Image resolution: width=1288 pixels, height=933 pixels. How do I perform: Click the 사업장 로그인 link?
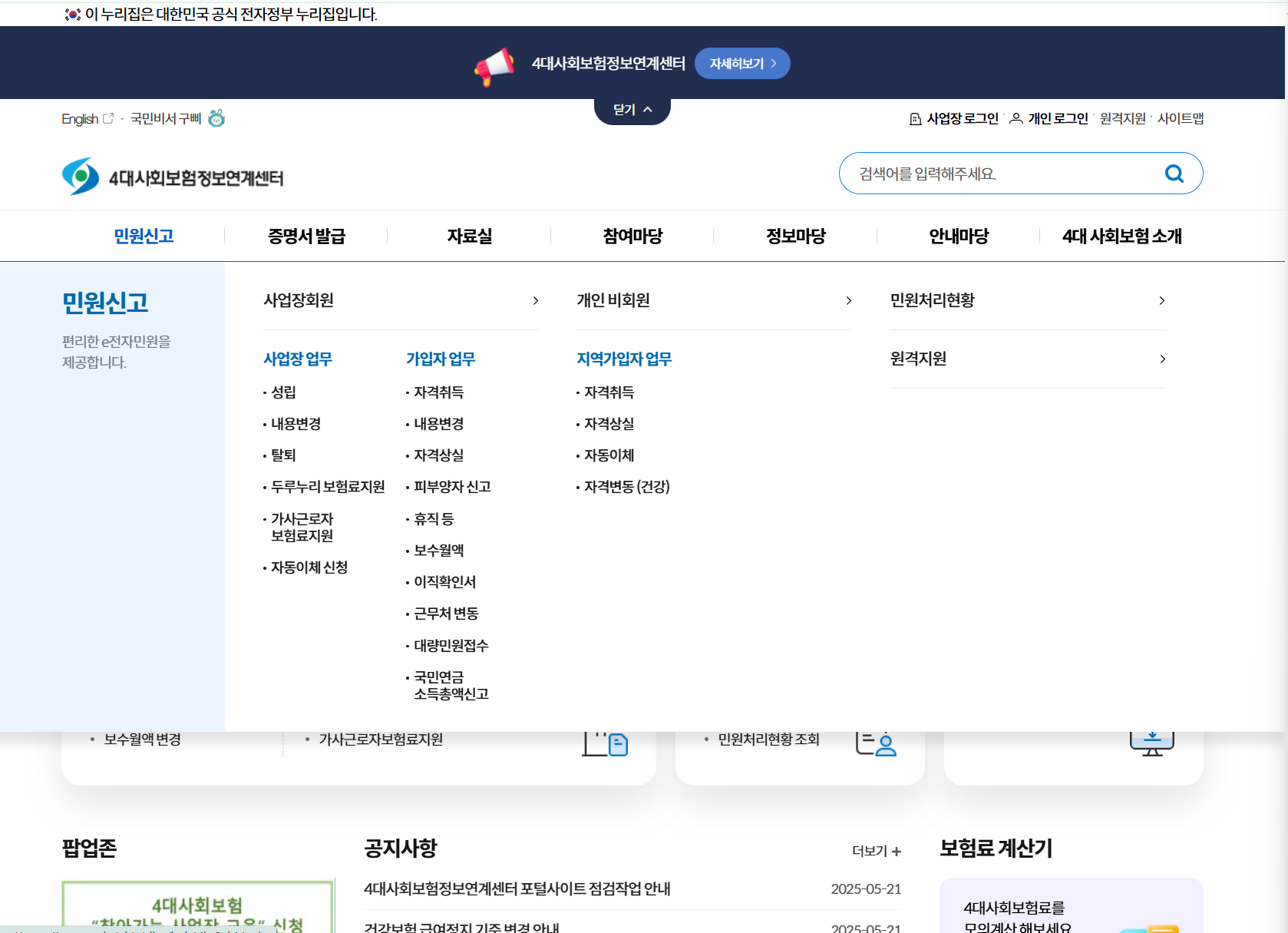pos(963,118)
